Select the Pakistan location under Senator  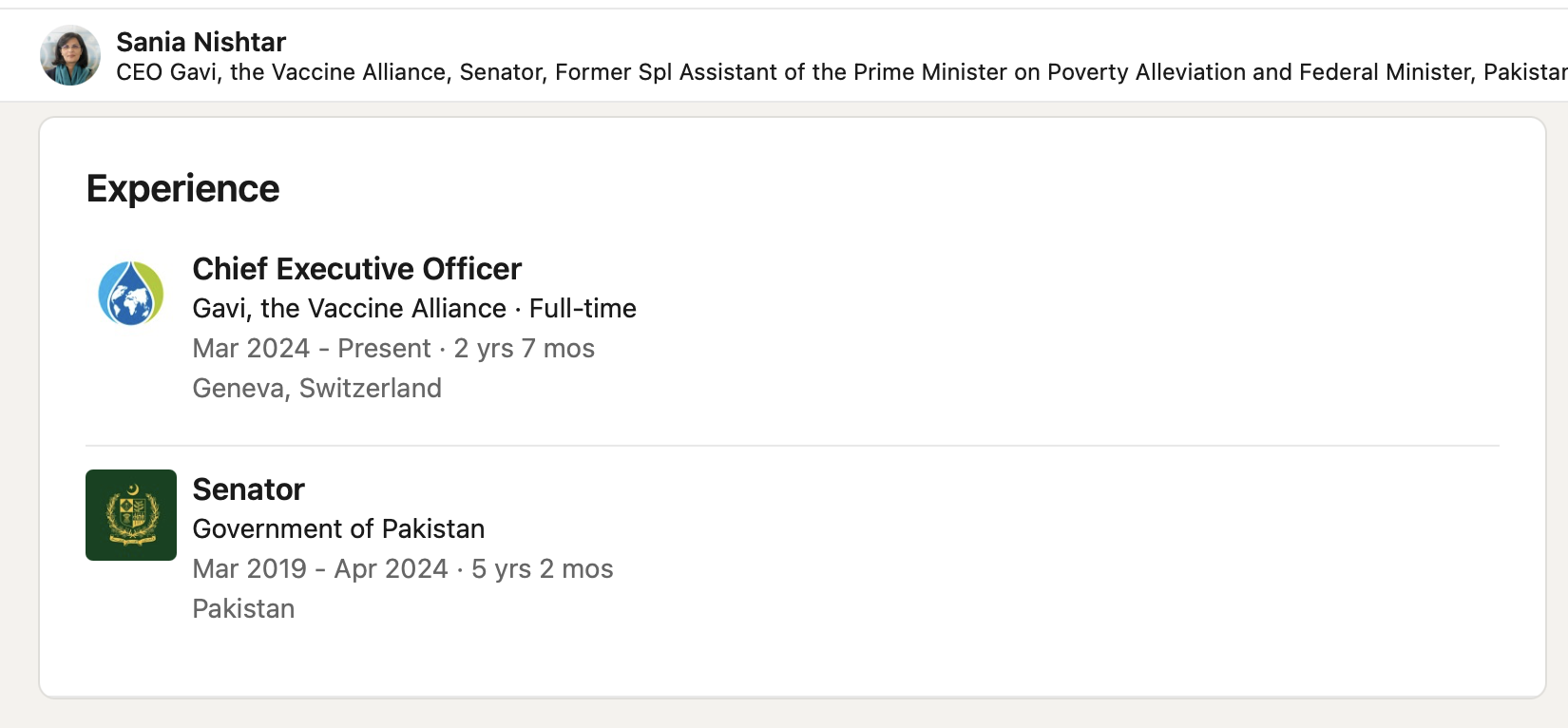click(244, 608)
